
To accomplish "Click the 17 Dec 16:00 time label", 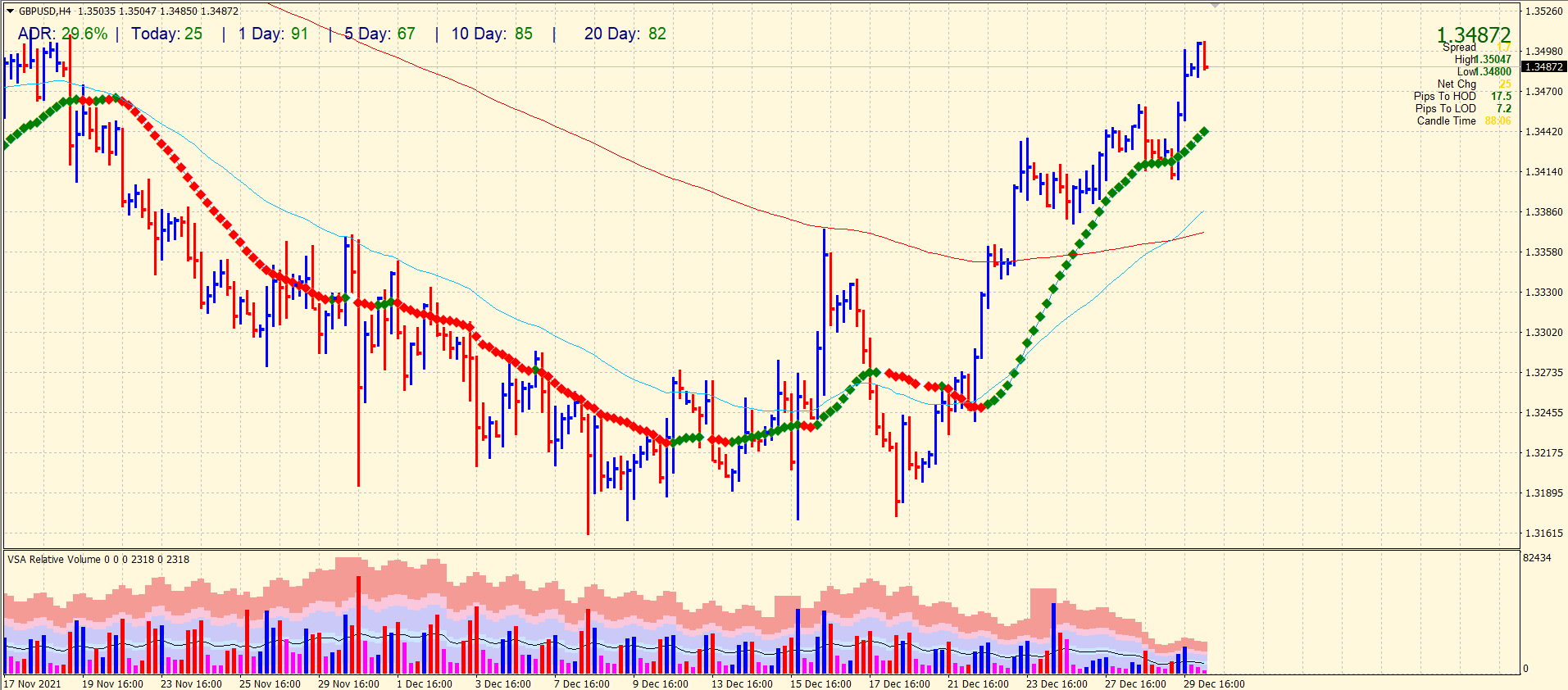I will [x=899, y=684].
